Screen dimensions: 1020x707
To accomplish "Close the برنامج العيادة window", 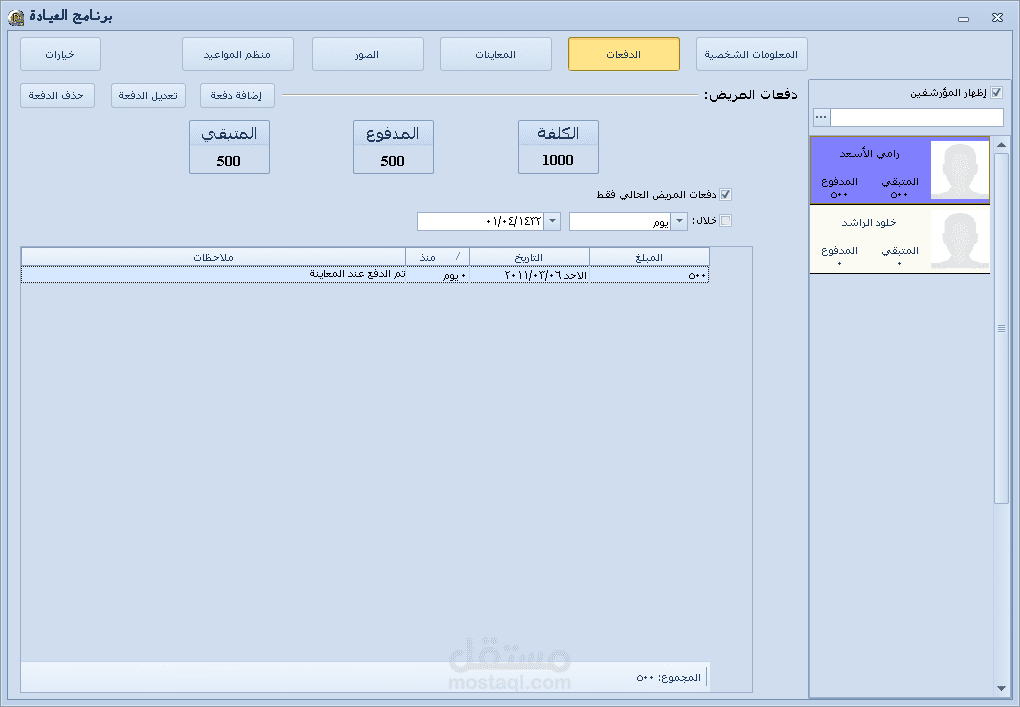I will tap(997, 18).
